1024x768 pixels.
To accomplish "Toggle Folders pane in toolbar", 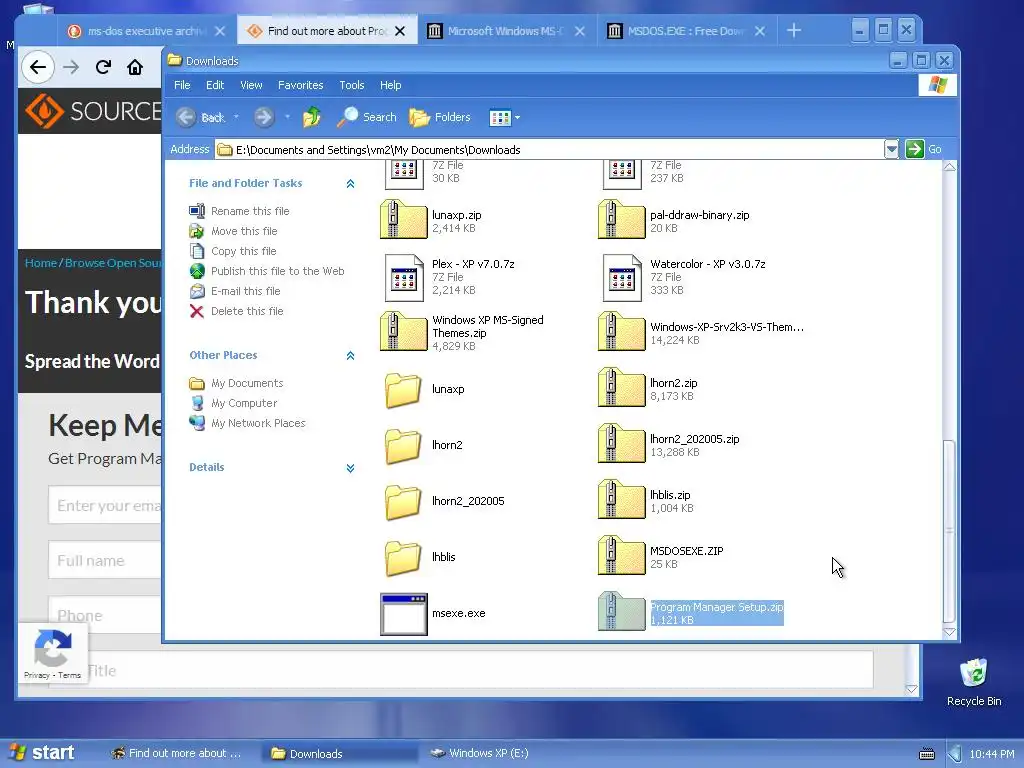I will (x=440, y=118).
